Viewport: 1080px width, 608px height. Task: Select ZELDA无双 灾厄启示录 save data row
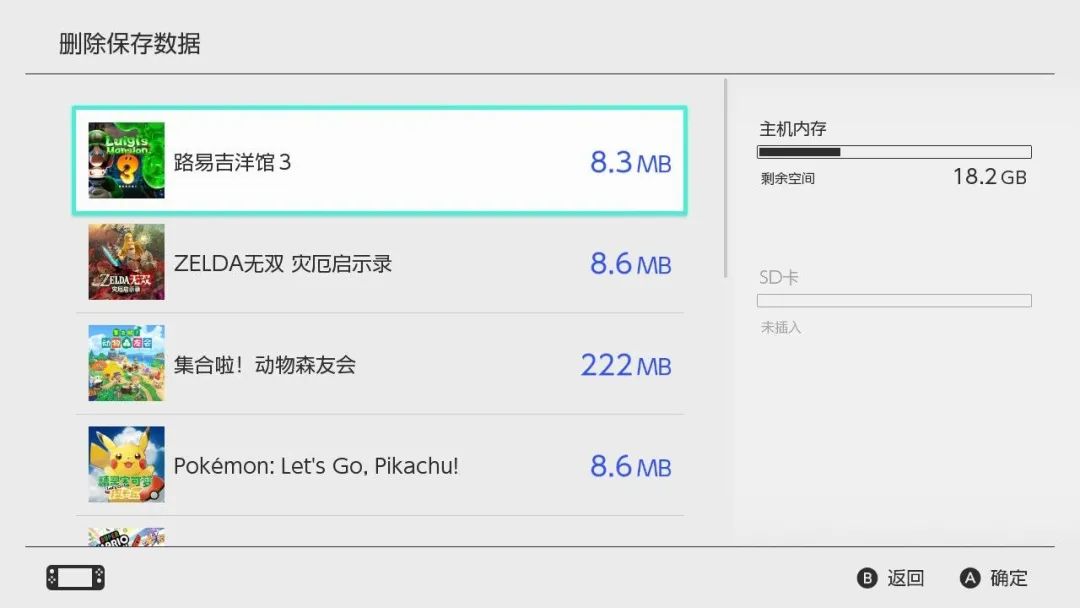[x=380, y=262]
